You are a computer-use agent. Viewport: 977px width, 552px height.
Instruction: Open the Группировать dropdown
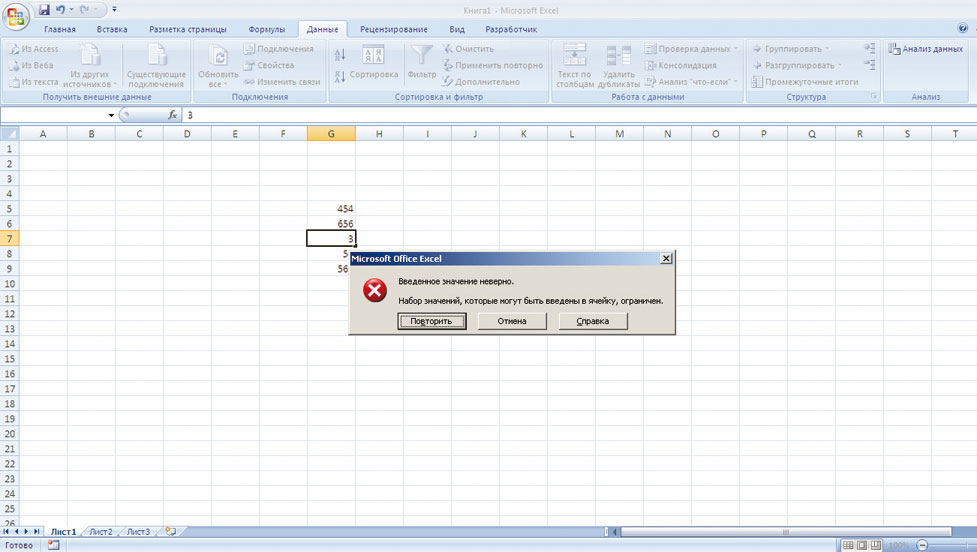[791, 49]
